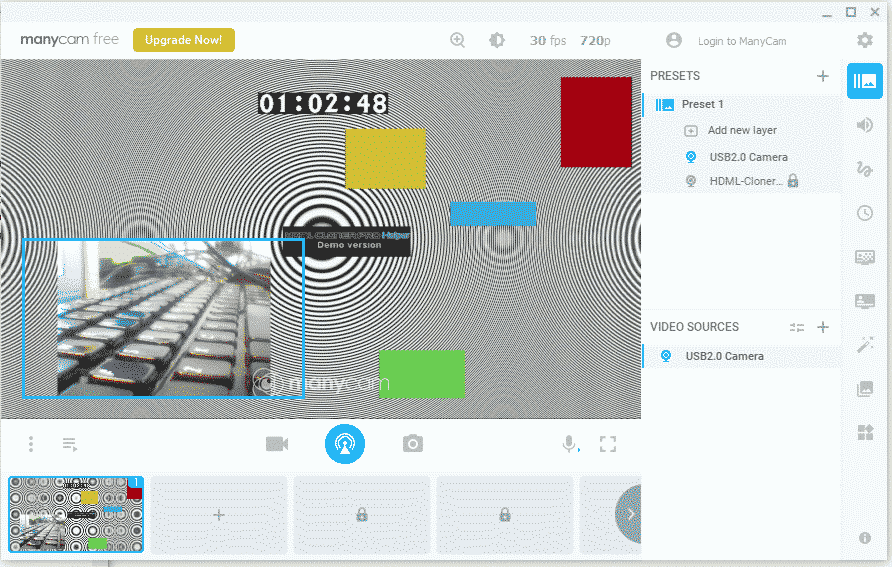Enter fullscreen mode

pos(608,444)
